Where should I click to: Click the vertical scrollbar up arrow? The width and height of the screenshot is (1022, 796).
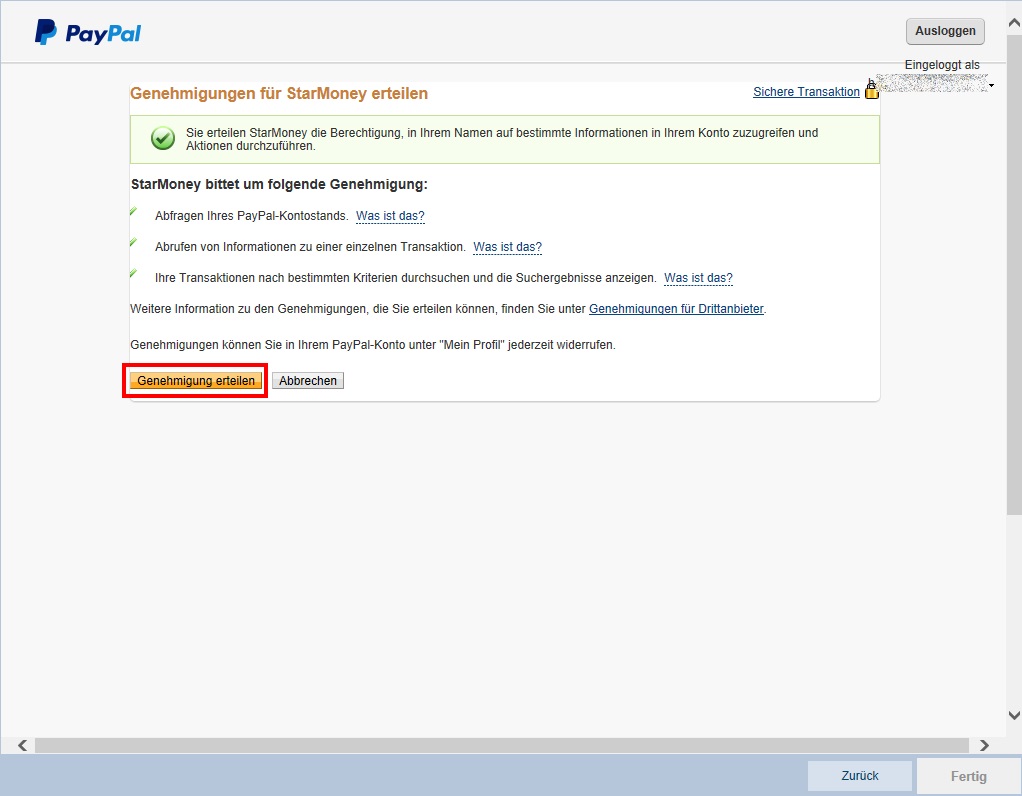pyautogui.click(x=1014, y=23)
